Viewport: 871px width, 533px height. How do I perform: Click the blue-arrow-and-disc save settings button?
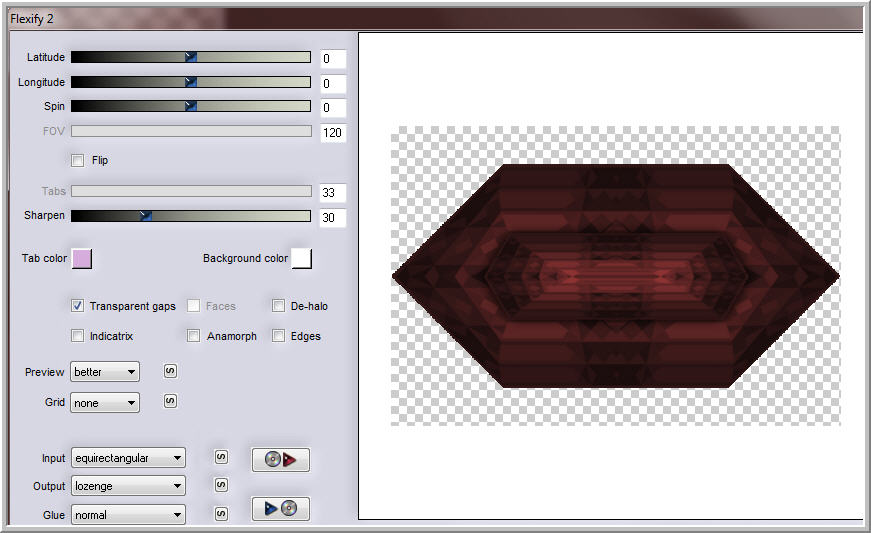280,509
